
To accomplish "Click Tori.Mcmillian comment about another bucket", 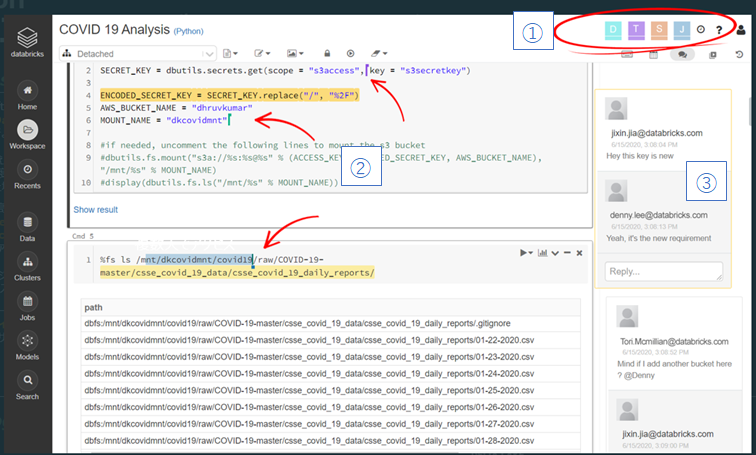I will [x=675, y=369].
